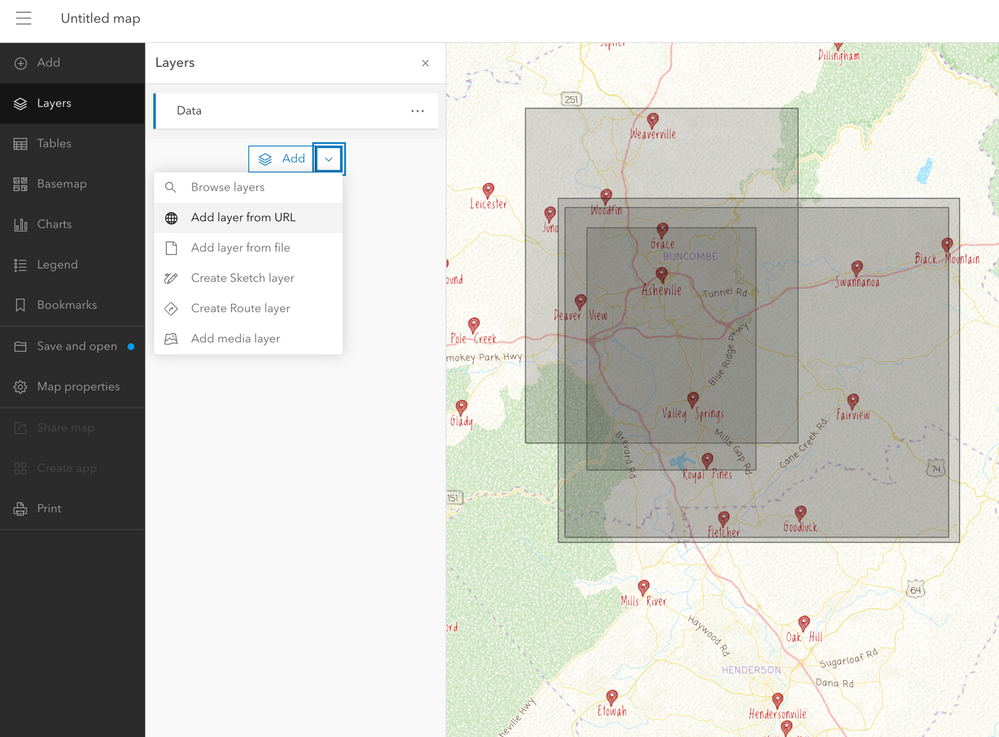Expand Save and open menu

tap(76, 346)
